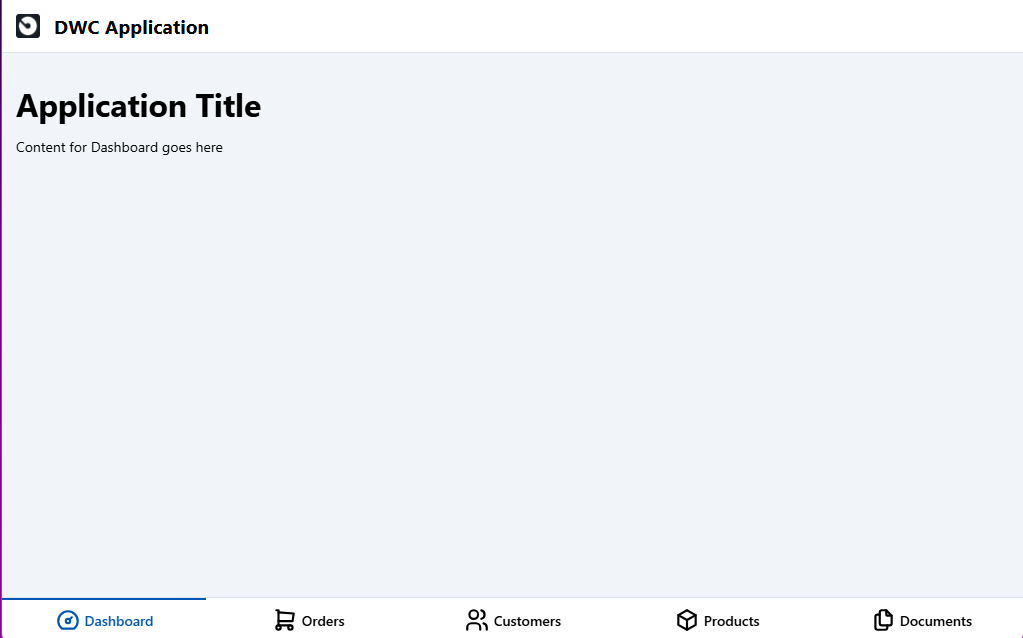This screenshot has height=638, width=1023.
Task: Click the 'Application Title' heading
Action: click(x=138, y=106)
